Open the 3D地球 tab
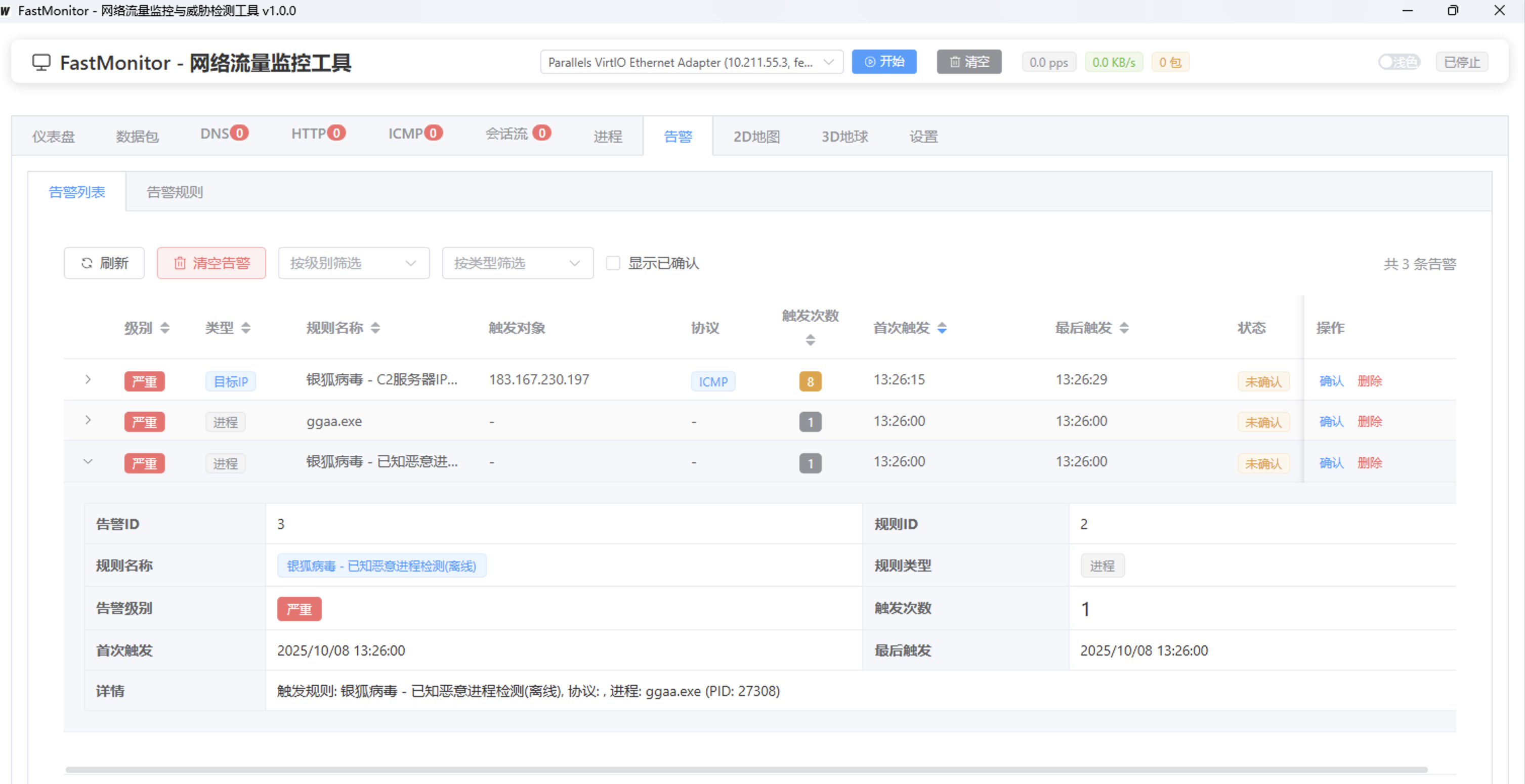 (844, 137)
